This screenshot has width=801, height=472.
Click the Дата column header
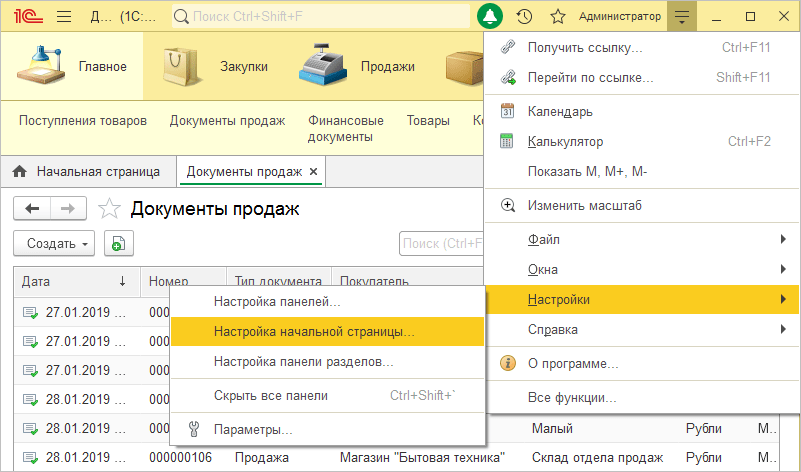(77, 281)
